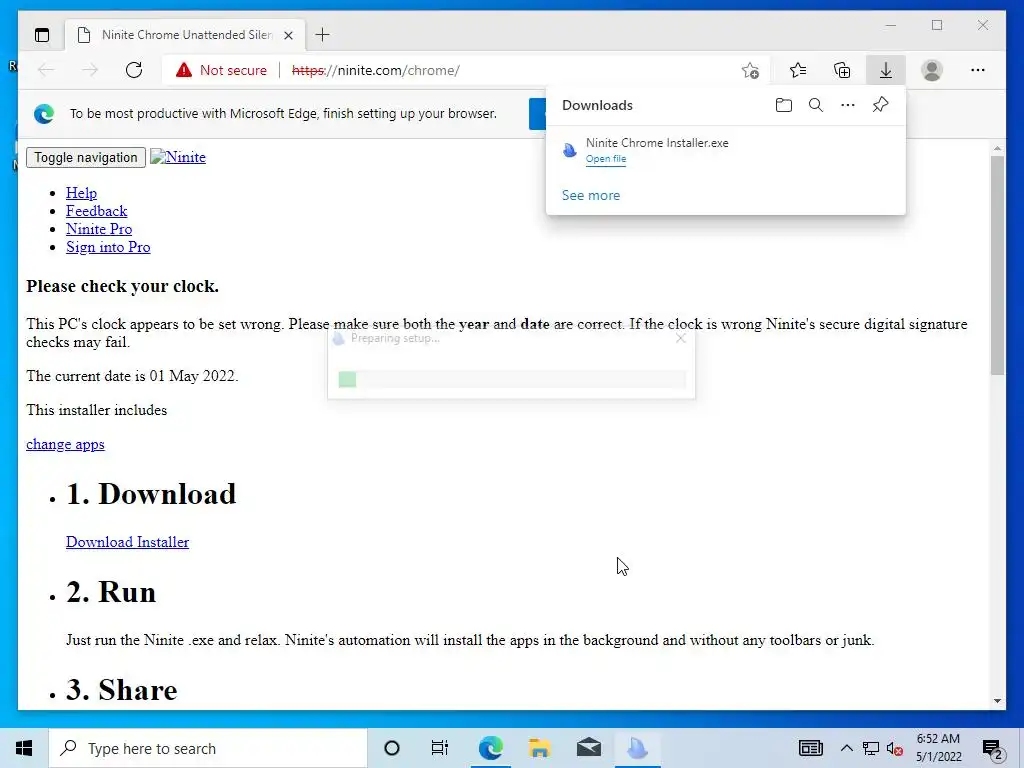
Task: Open the Favorites list icon
Action: (x=797, y=70)
